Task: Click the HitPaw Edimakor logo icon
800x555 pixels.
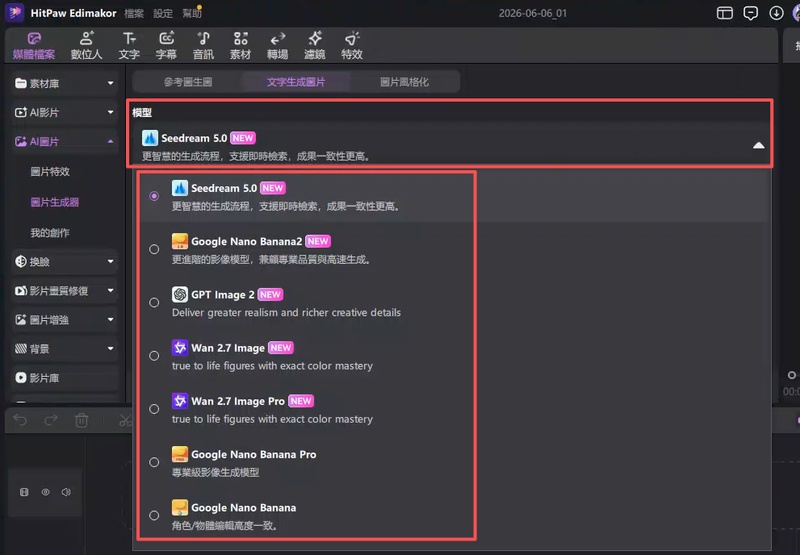Action: 15,13
